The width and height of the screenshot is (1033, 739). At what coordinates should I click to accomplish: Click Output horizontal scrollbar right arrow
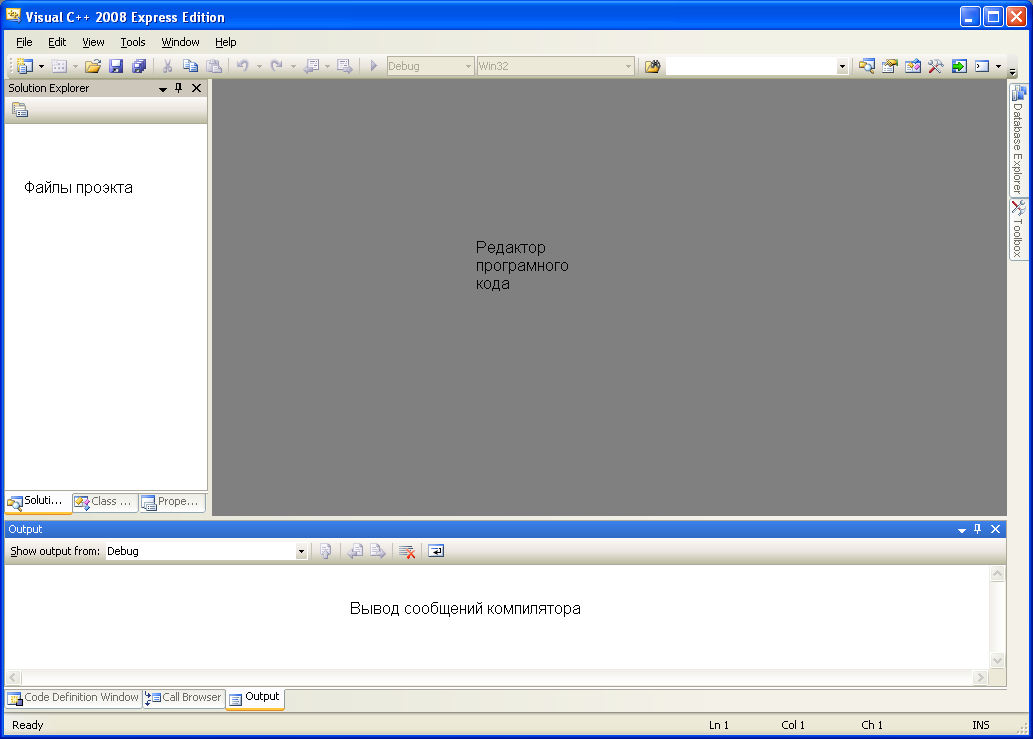pyautogui.click(x=980, y=677)
